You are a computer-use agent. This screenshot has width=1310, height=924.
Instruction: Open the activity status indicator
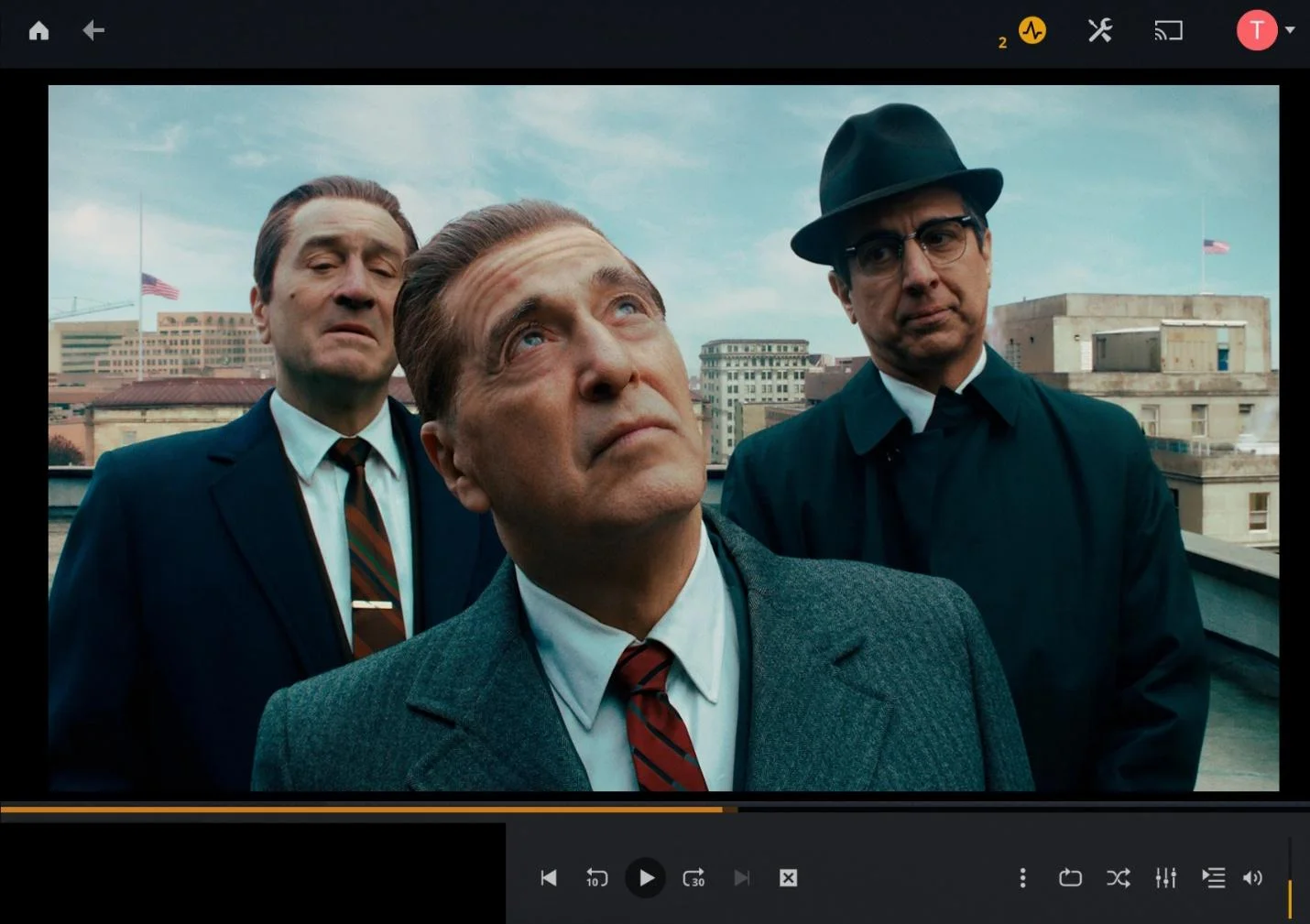tap(1032, 30)
